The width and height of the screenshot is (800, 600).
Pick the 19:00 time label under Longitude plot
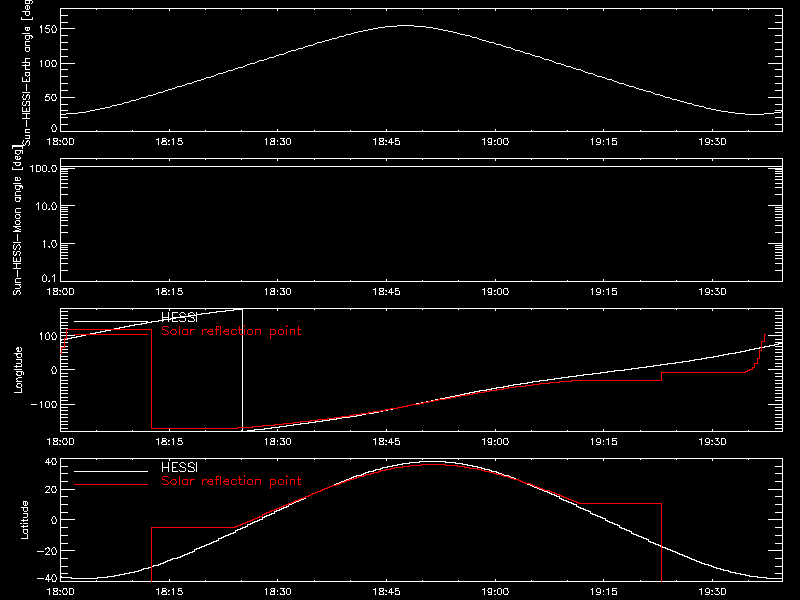495,442
